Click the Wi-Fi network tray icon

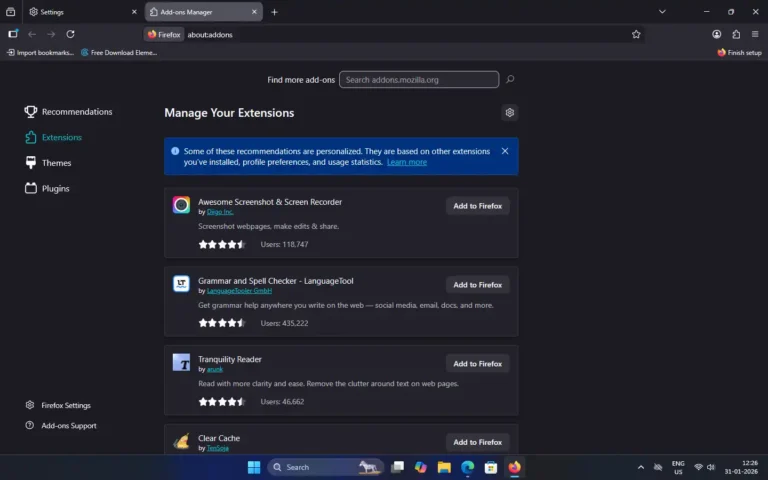click(699, 467)
